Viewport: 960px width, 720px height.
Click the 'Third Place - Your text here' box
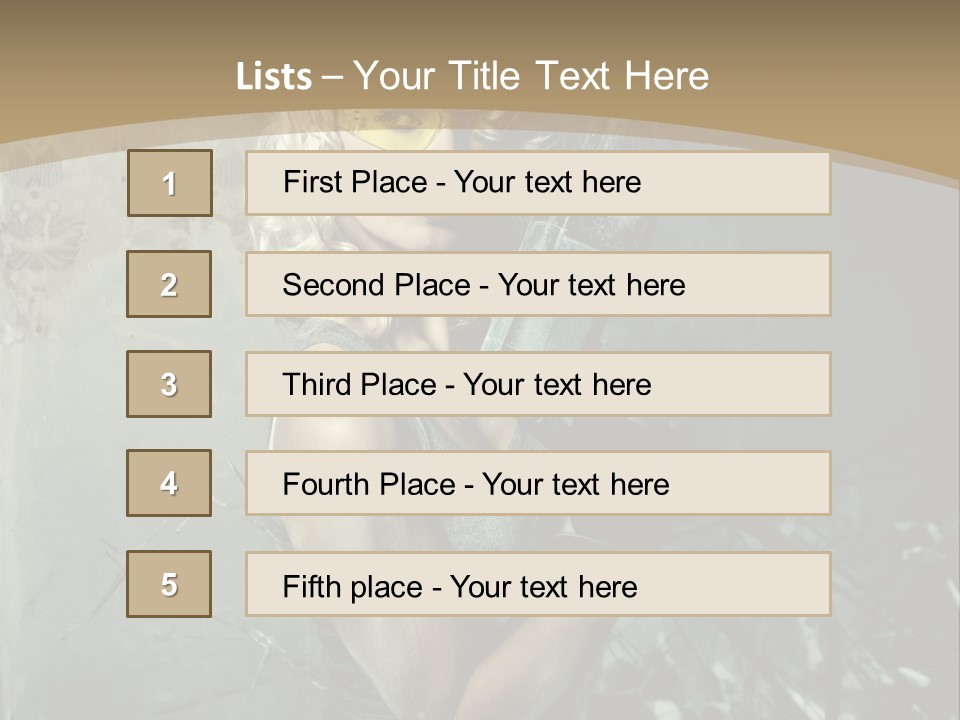pyautogui.click(x=538, y=384)
